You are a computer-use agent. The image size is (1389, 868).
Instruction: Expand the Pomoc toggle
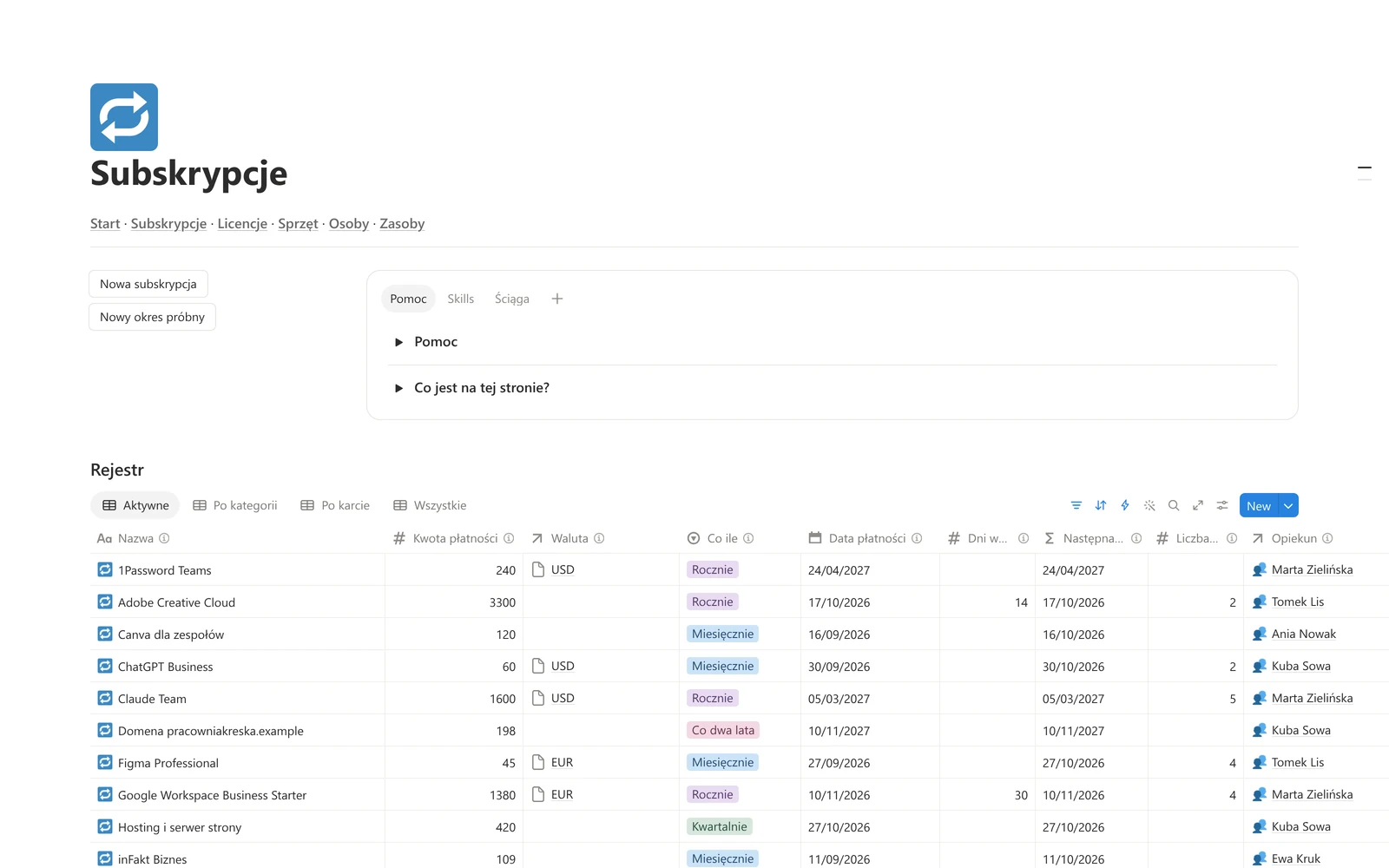point(398,342)
